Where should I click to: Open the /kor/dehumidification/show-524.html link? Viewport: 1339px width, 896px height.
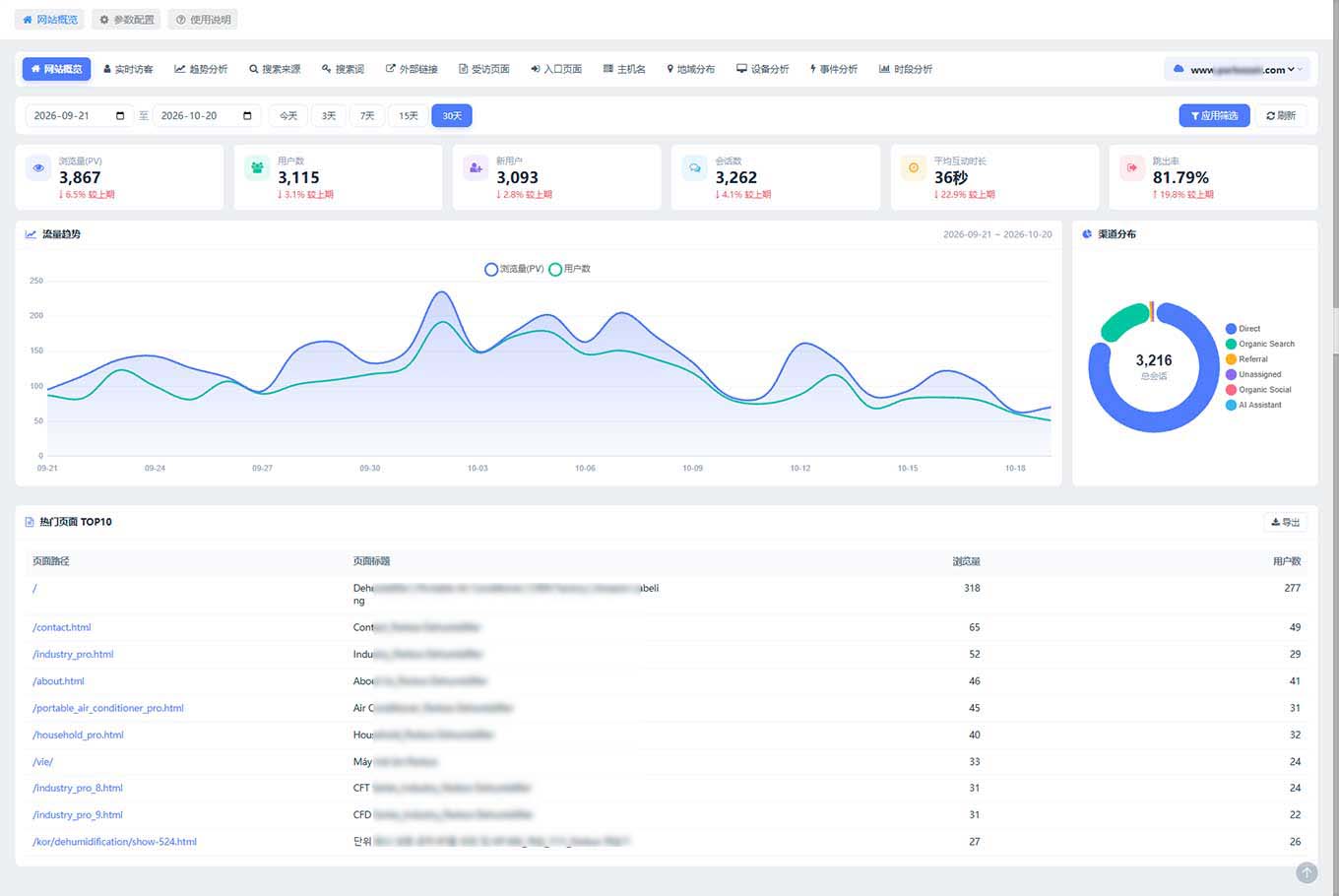click(x=114, y=842)
